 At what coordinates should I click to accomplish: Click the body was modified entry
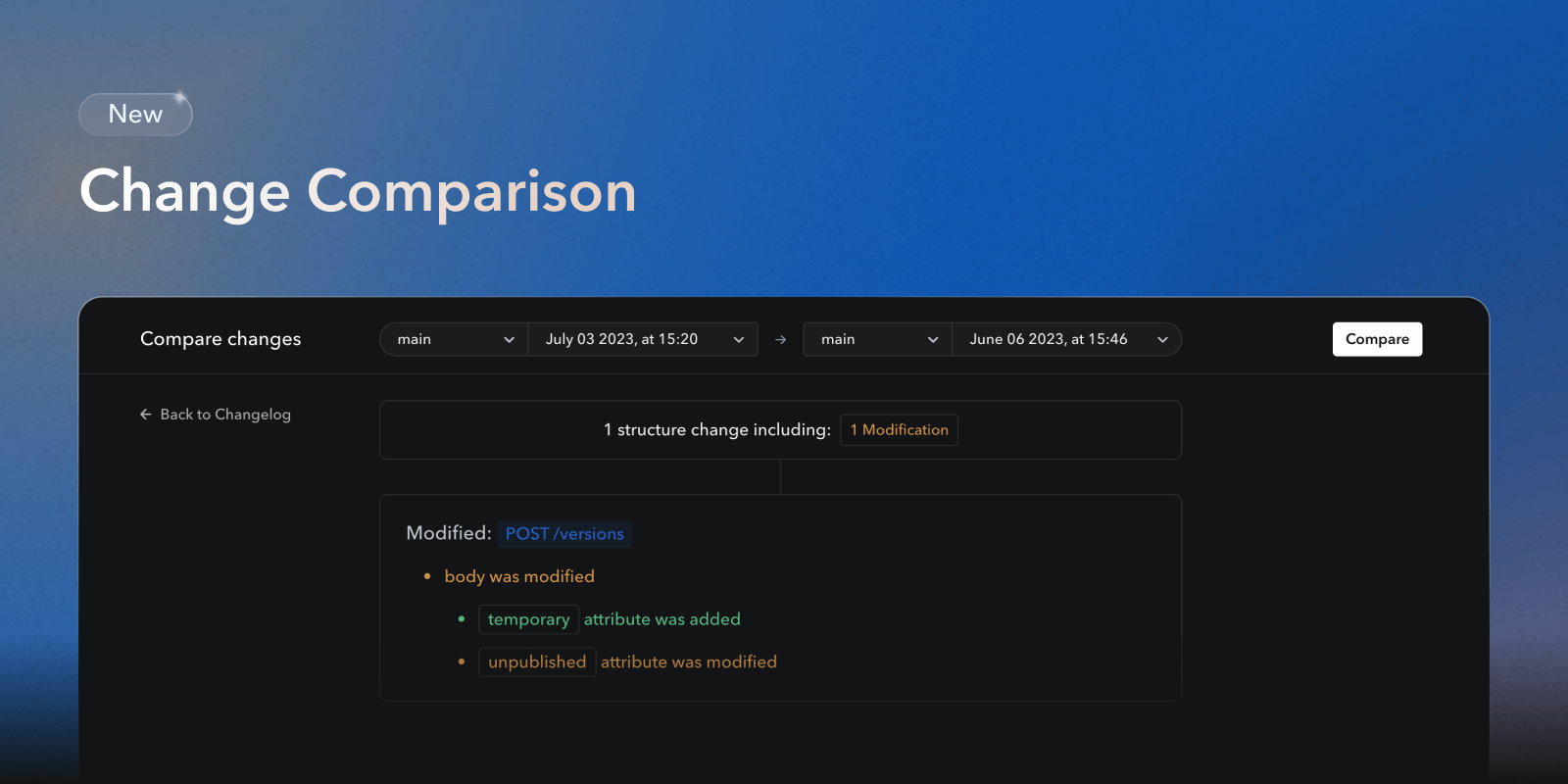(x=519, y=576)
